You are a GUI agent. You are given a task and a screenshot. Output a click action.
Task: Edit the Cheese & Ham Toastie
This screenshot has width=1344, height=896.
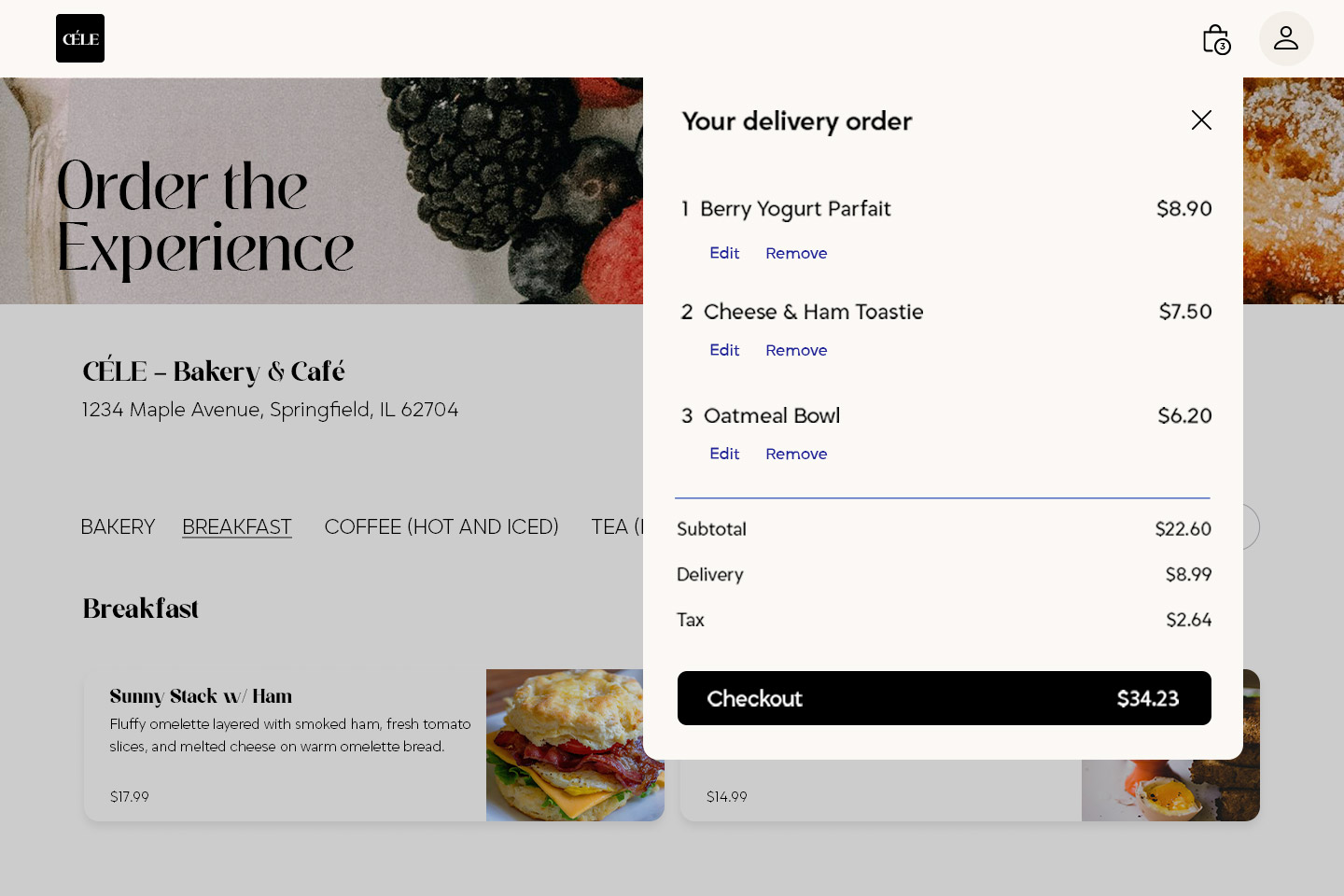[724, 350]
